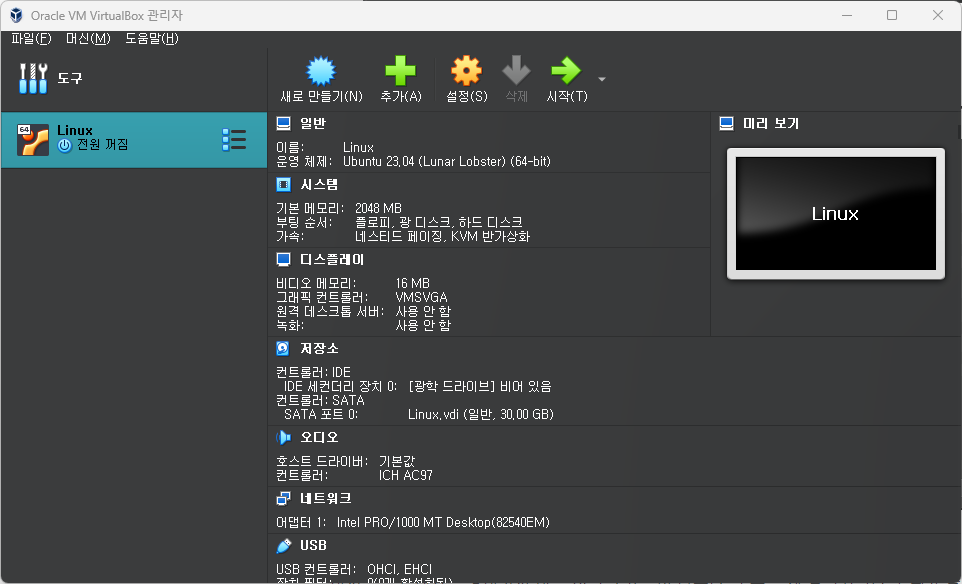The height and width of the screenshot is (584, 962).
Task: Click the 추가(A) green plus icon
Action: (401, 71)
